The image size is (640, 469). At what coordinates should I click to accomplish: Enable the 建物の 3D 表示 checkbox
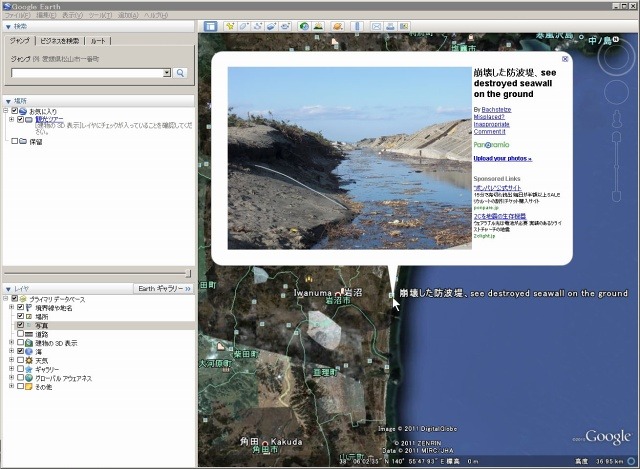20,343
